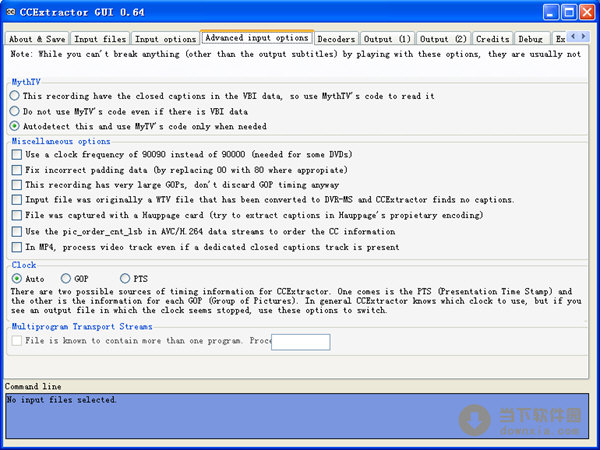Select the Advanced input options tab
The width and height of the screenshot is (600, 450).
pyautogui.click(x=257, y=38)
